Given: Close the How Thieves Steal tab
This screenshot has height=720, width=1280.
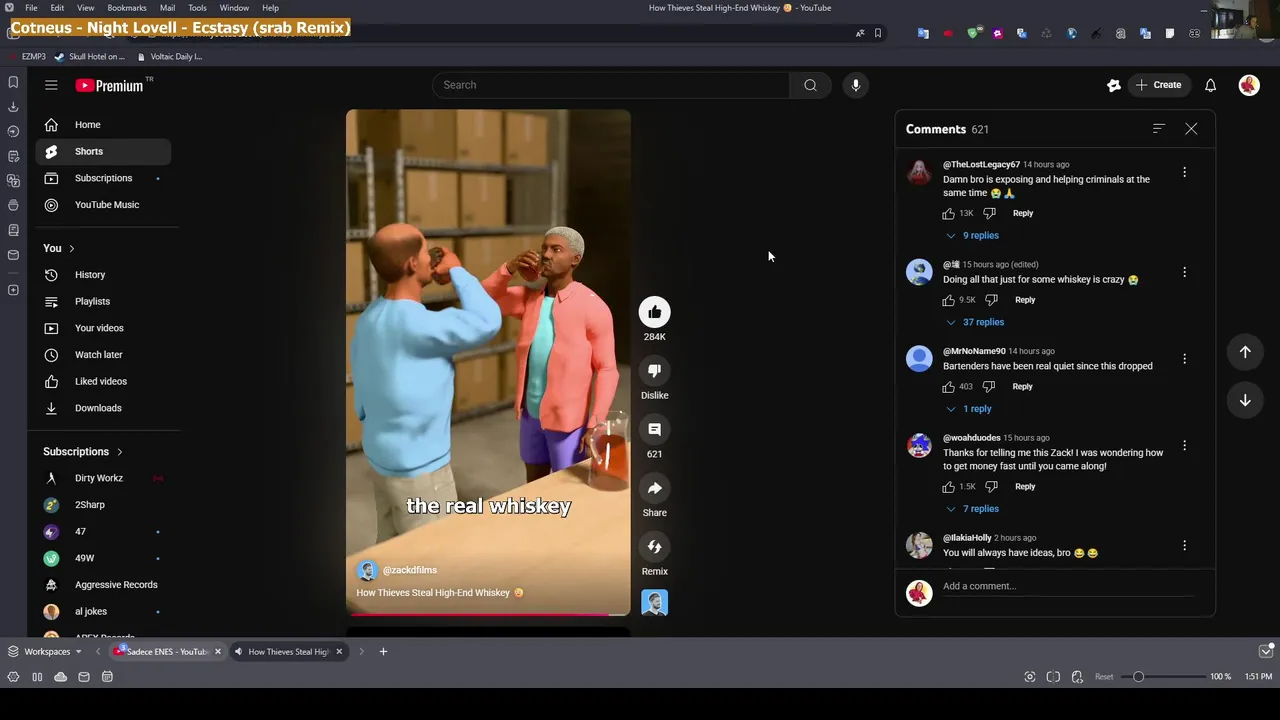Looking at the screenshot, I should tap(339, 652).
